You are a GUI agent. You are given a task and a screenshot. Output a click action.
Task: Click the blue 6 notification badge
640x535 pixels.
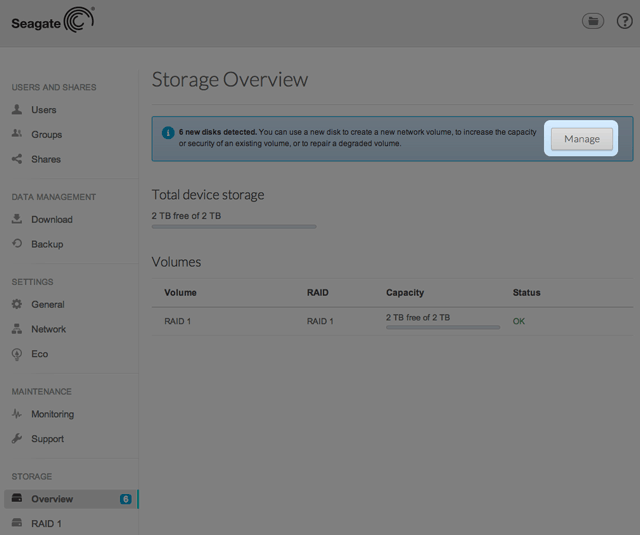click(x=125, y=499)
